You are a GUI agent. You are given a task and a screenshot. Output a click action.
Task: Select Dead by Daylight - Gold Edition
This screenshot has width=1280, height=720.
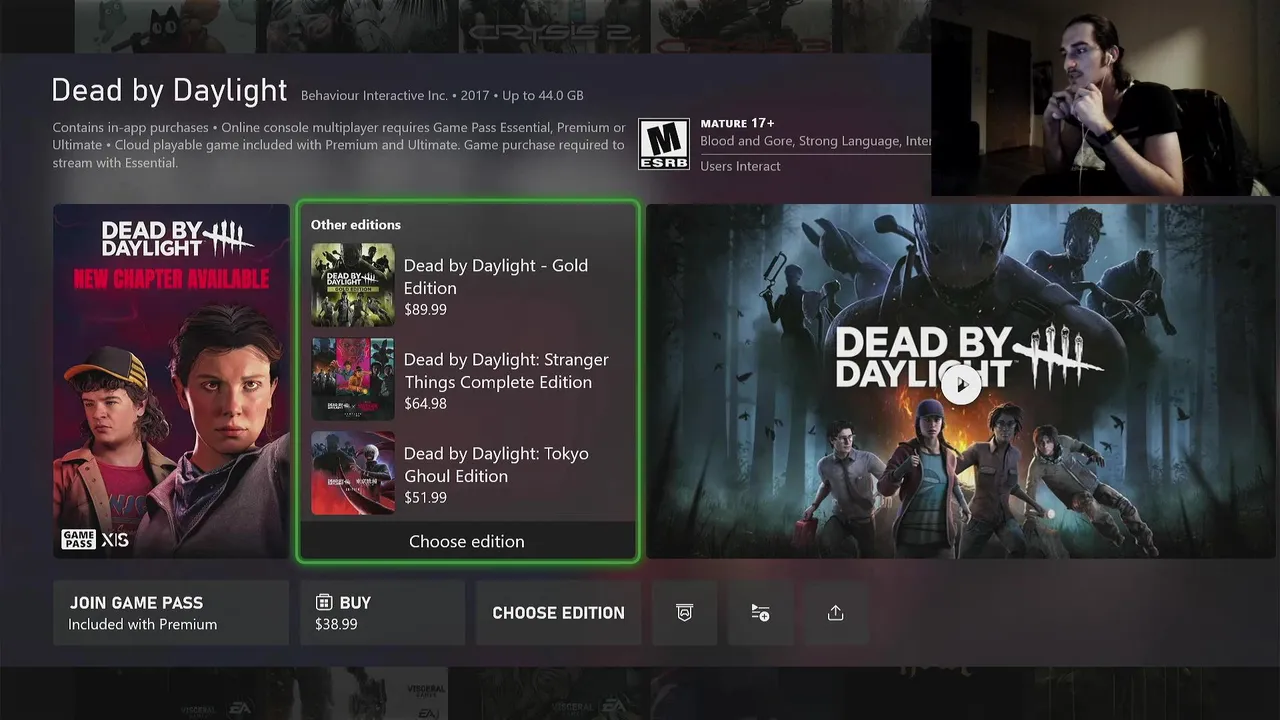pos(468,285)
